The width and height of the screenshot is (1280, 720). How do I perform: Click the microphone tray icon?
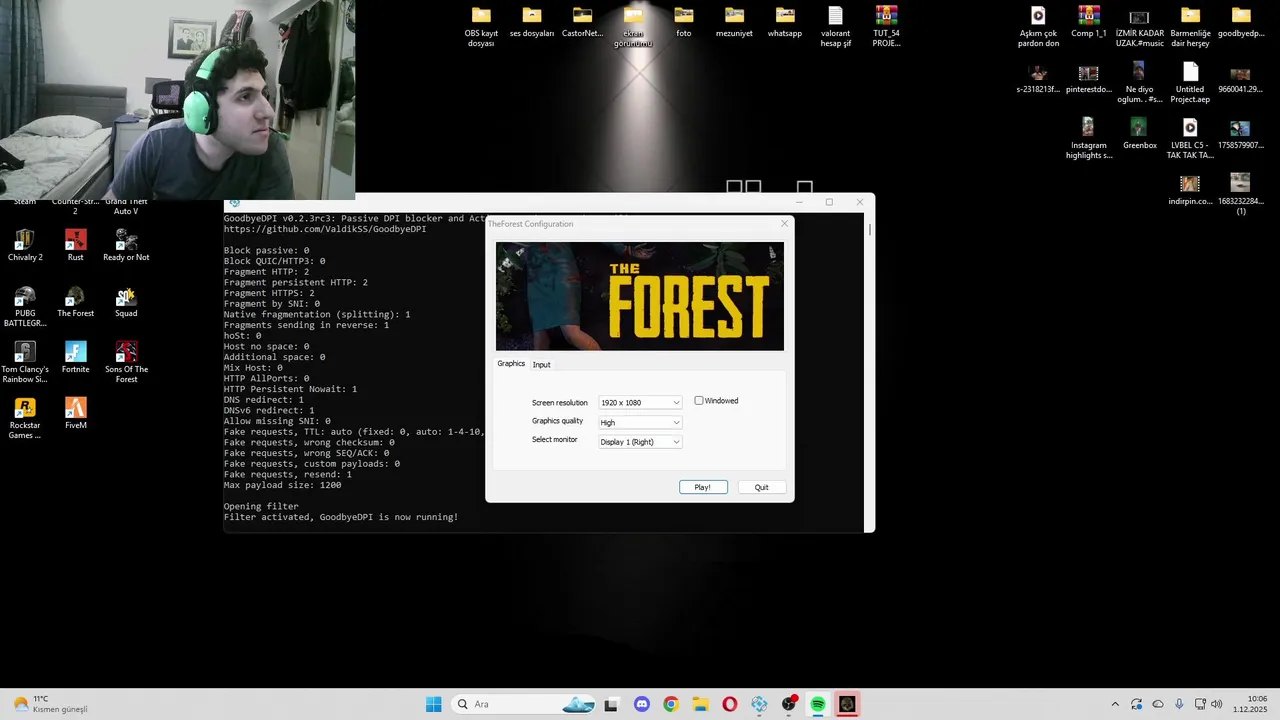point(1179,704)
